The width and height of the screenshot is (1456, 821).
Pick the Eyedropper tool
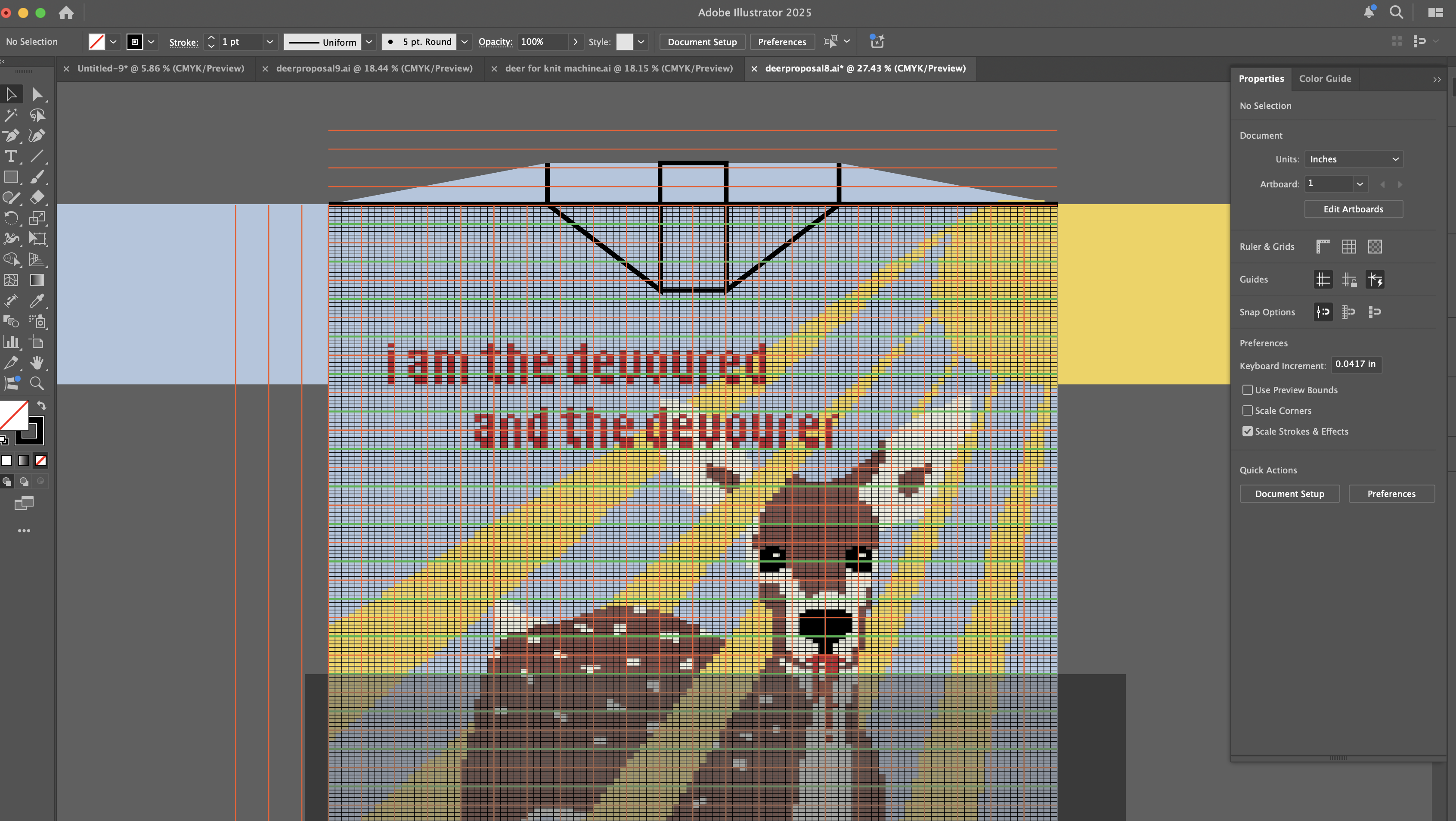[37, 301]
